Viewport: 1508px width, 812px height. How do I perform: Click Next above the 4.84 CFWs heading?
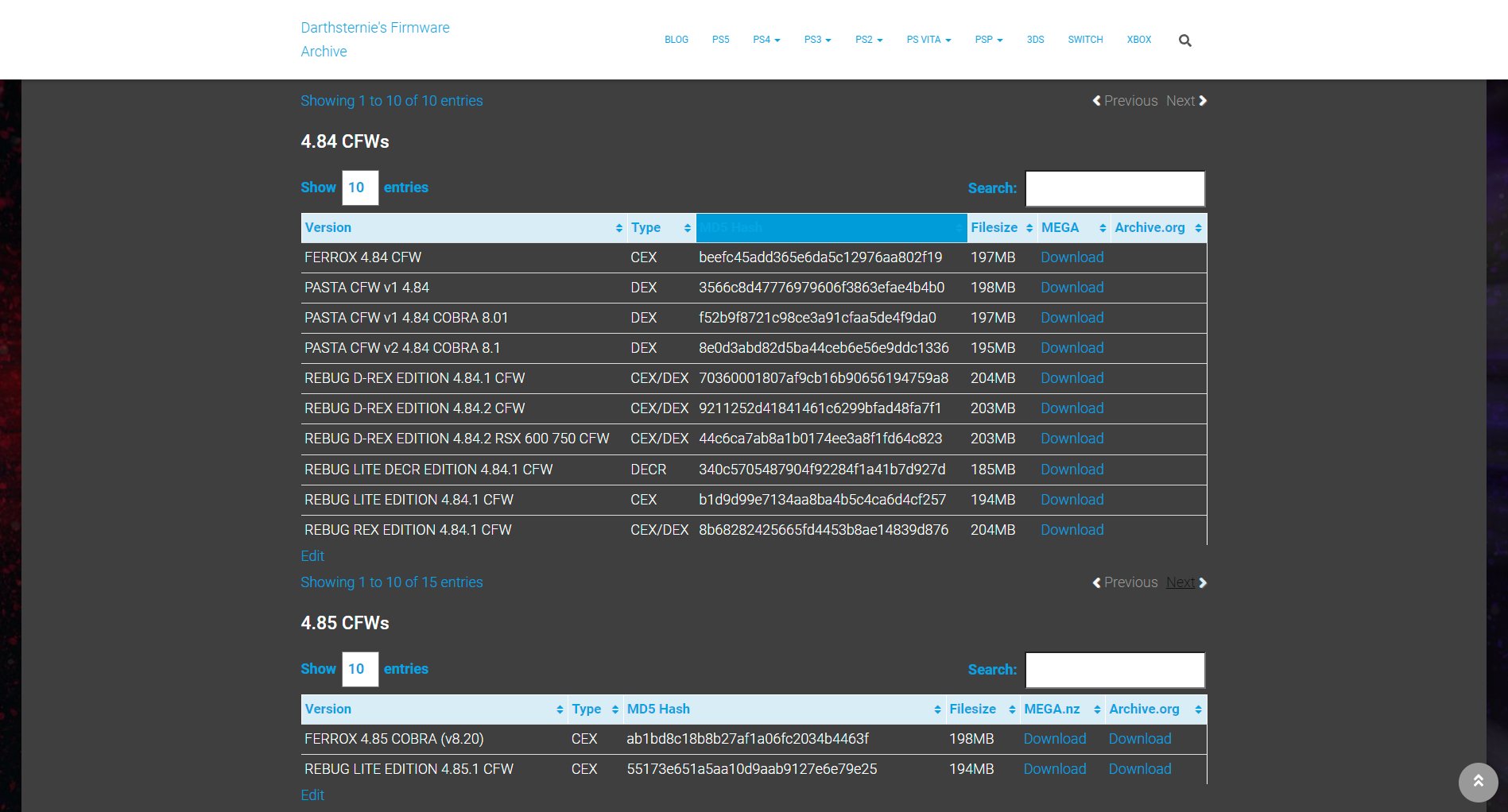pos(1186,101)
